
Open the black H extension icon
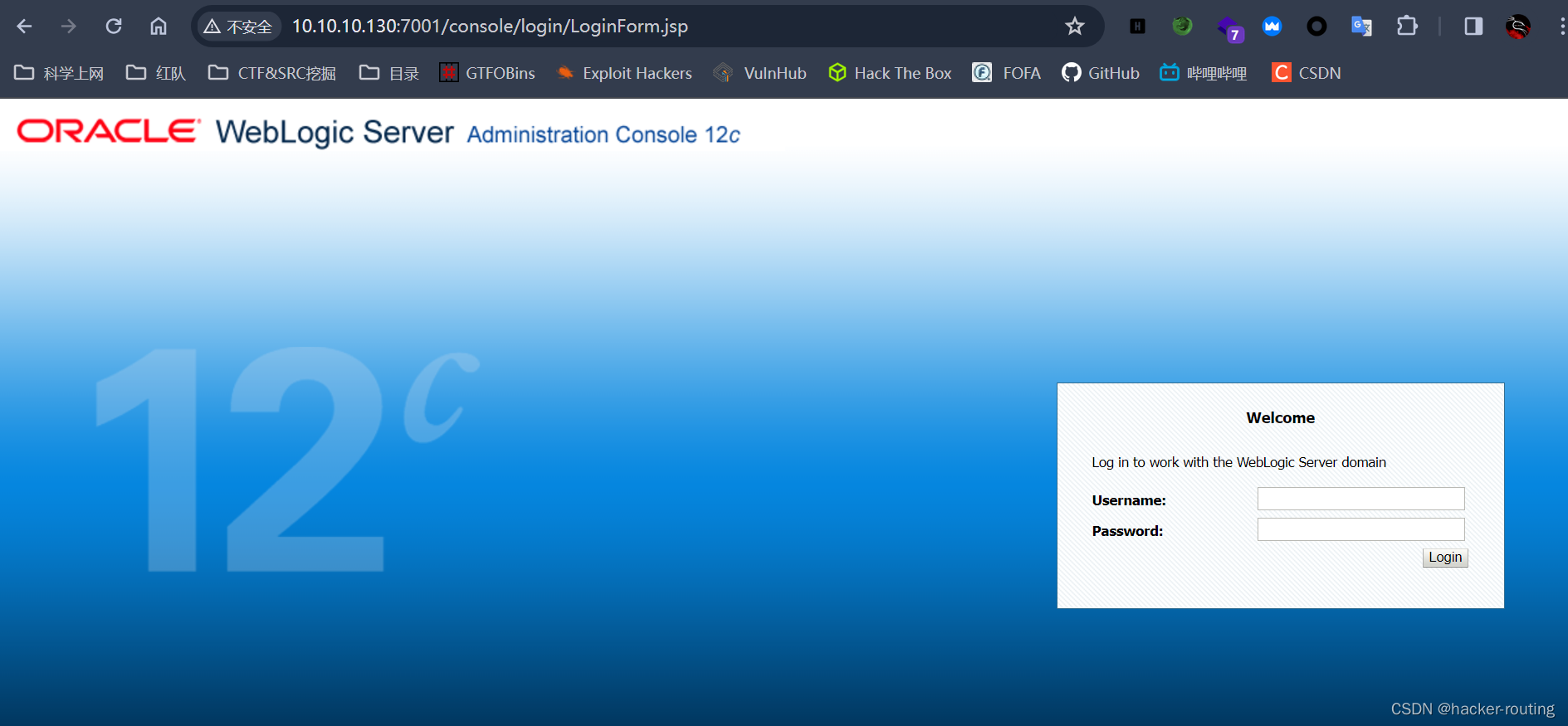[x=1138, y=27]
